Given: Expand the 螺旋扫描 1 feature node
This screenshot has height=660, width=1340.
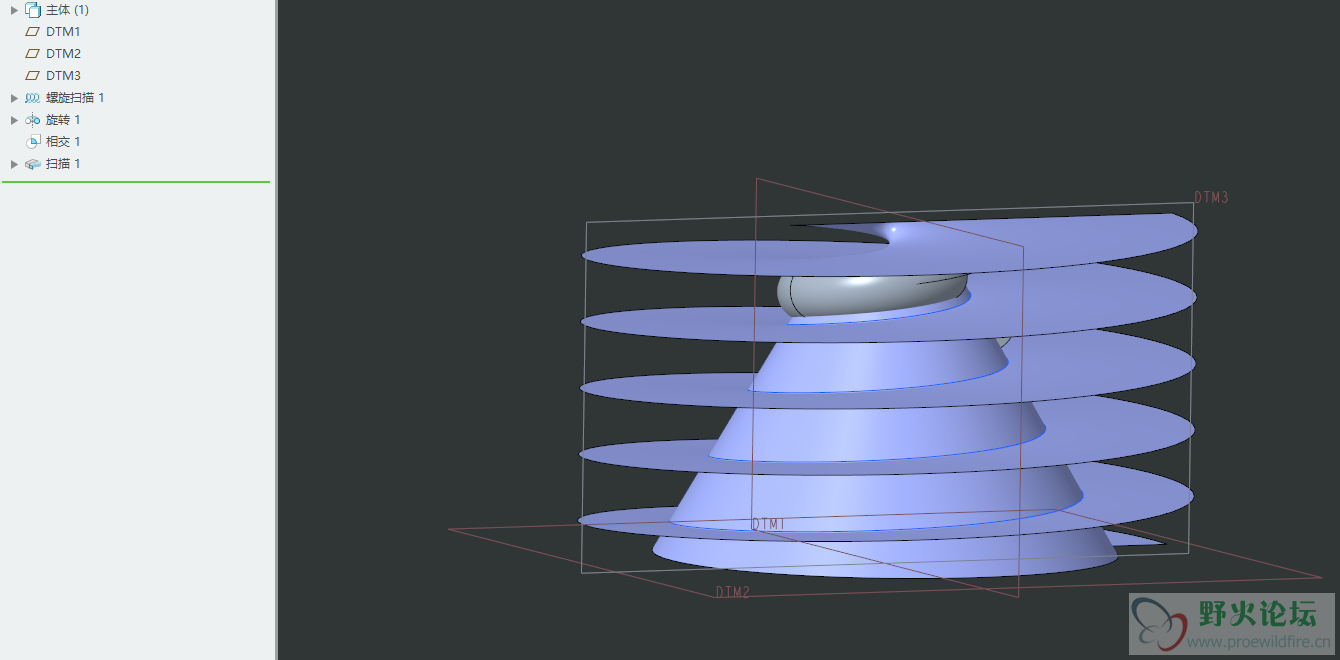Looking at the screenshot, I should [14, 98].
